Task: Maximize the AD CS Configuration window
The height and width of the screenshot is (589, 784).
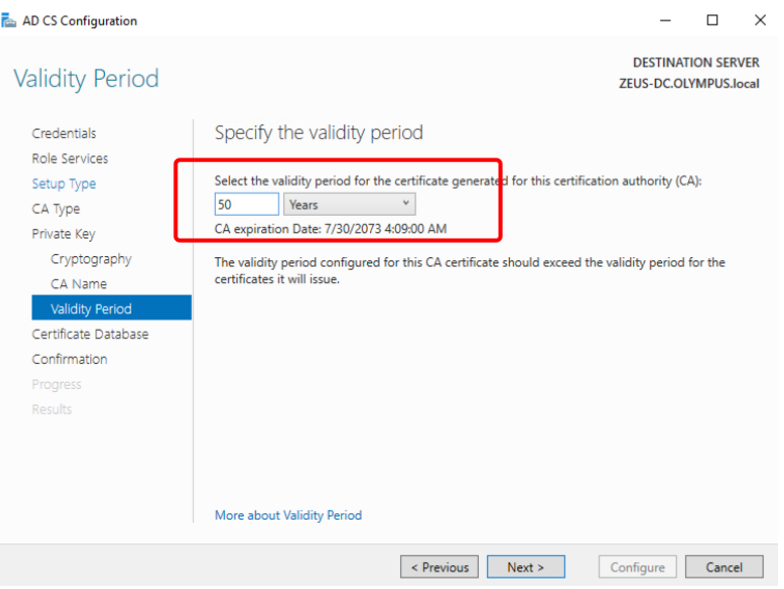Action: 712,20
